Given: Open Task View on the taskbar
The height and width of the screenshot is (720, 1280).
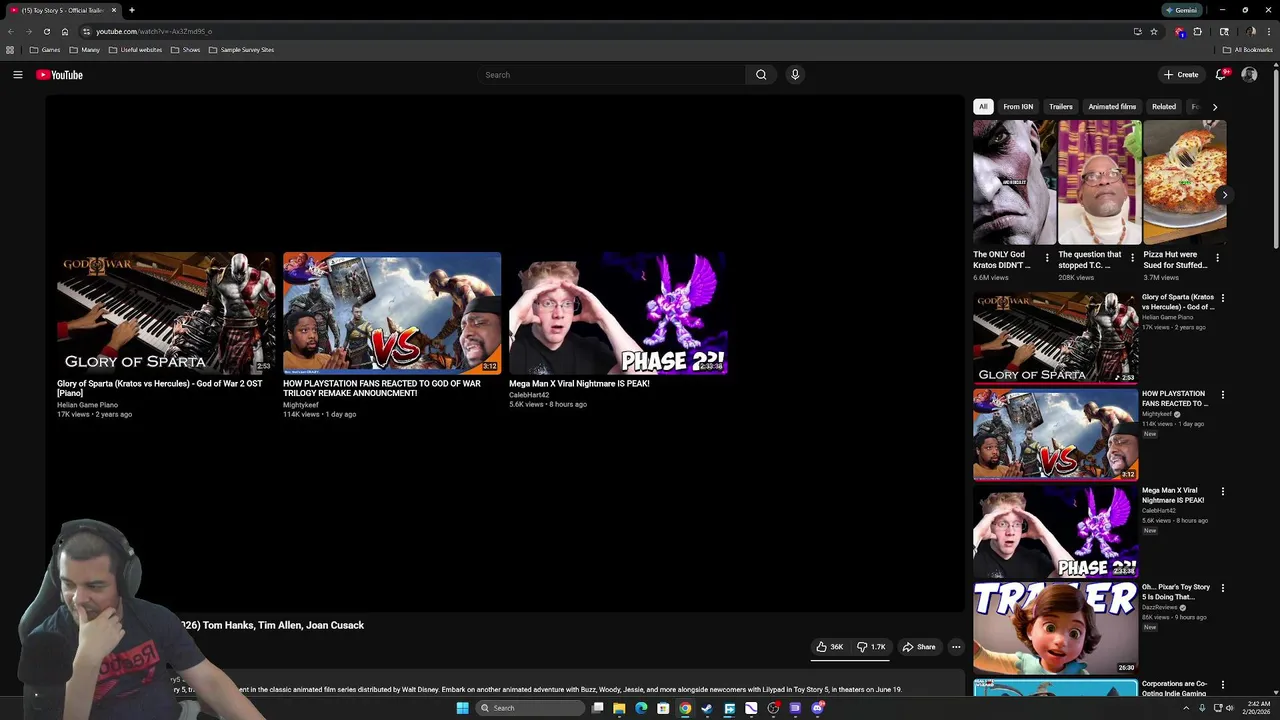Looking at the screenshot, I should 597,708.
